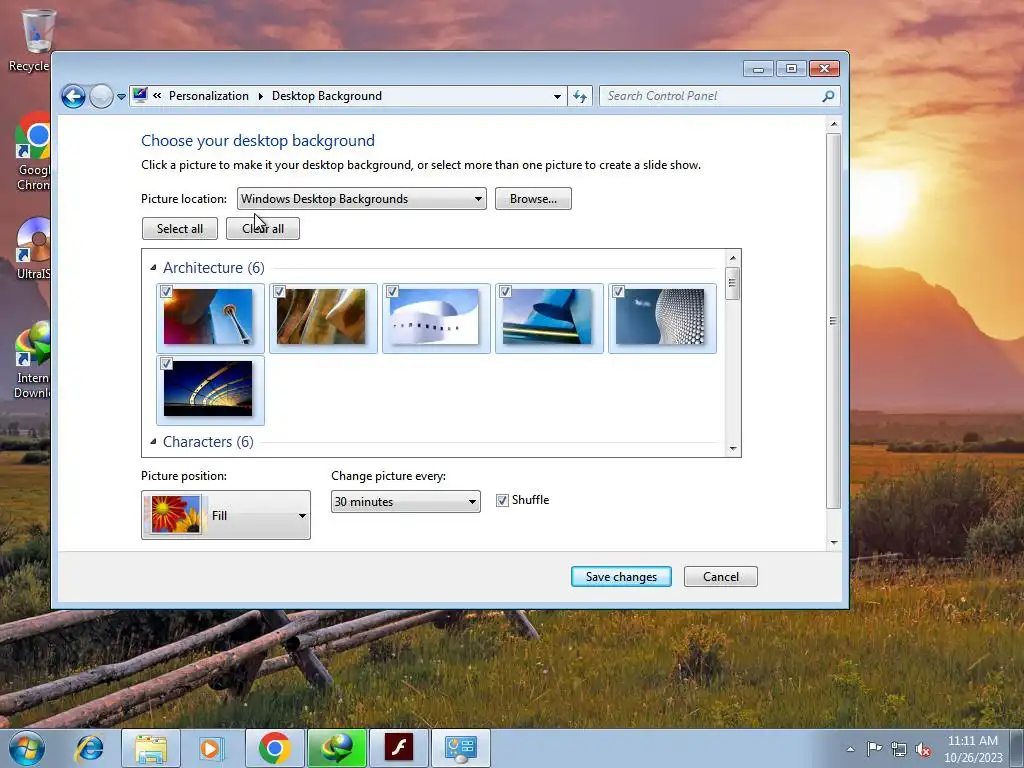Click the Select all button
1024x768 pixels.
point(180,229)
